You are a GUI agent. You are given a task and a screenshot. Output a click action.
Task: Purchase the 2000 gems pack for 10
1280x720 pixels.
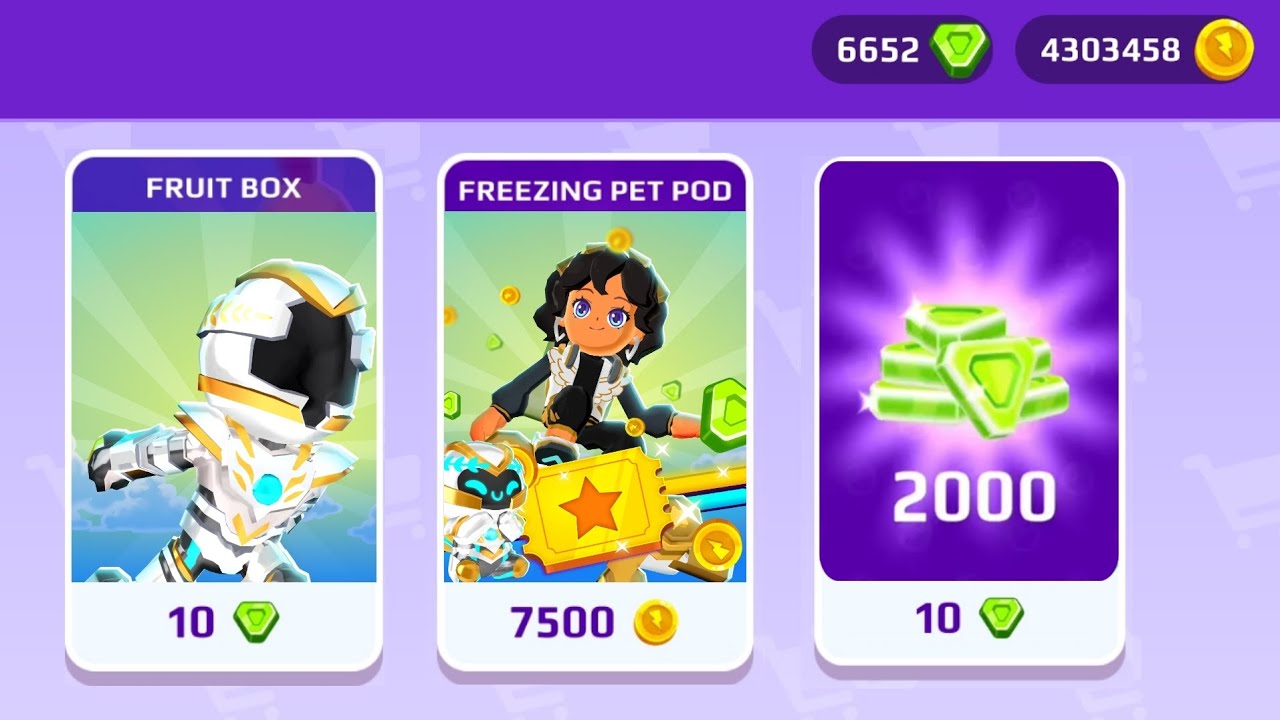pyautogui.click(x=970, y=618)
